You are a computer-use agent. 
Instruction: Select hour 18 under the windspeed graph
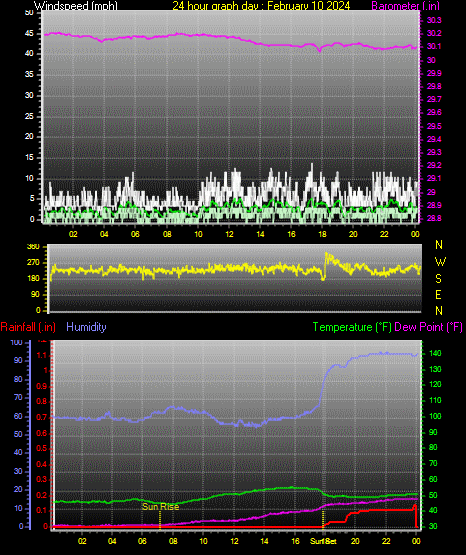point(322,234)
